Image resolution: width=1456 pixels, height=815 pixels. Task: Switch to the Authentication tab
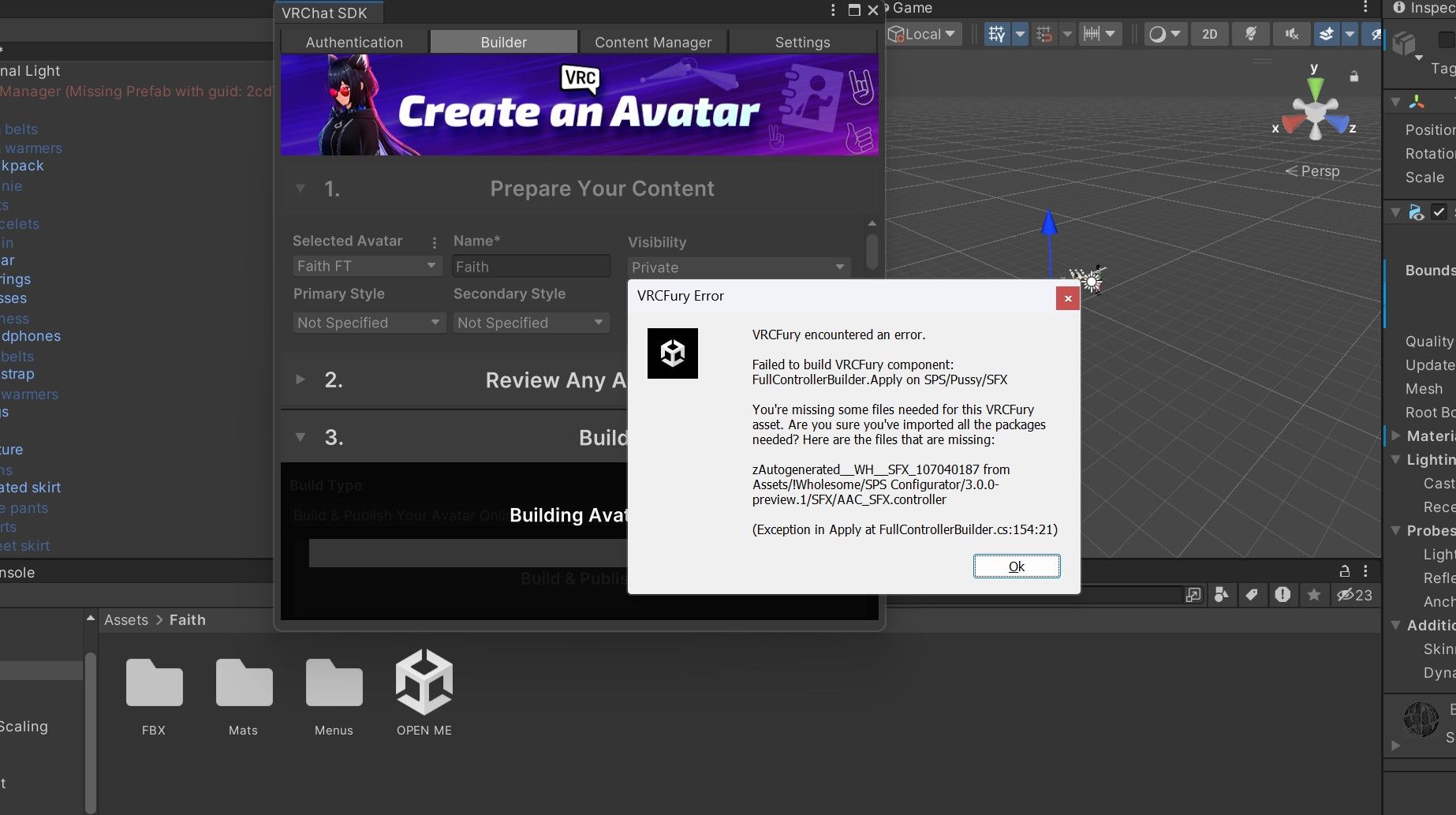tap(354, 42)
